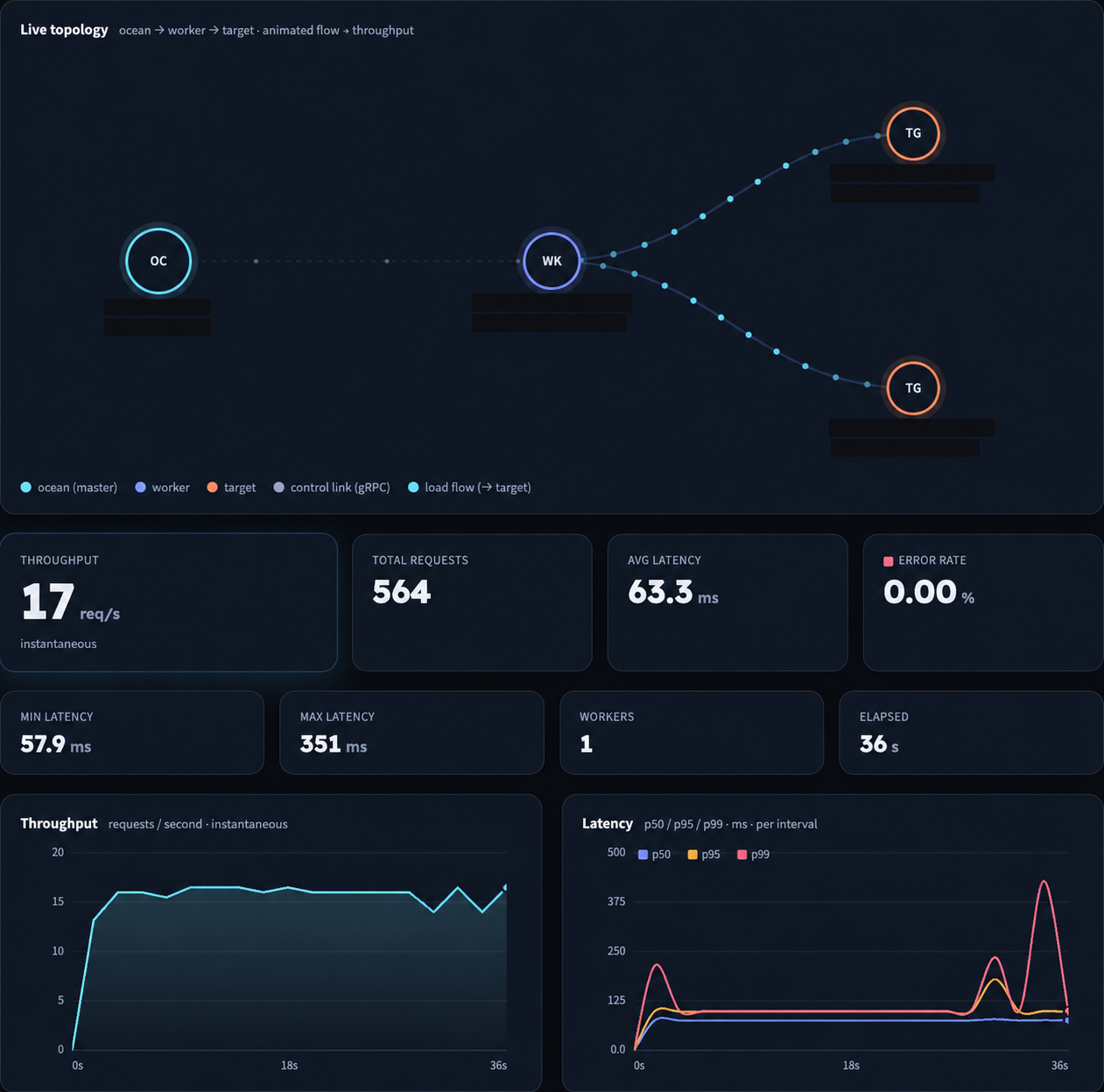Click the TOTAL REQUESTS card label
Viewport: 1104px width, 1092px height.
pos(420,560)
